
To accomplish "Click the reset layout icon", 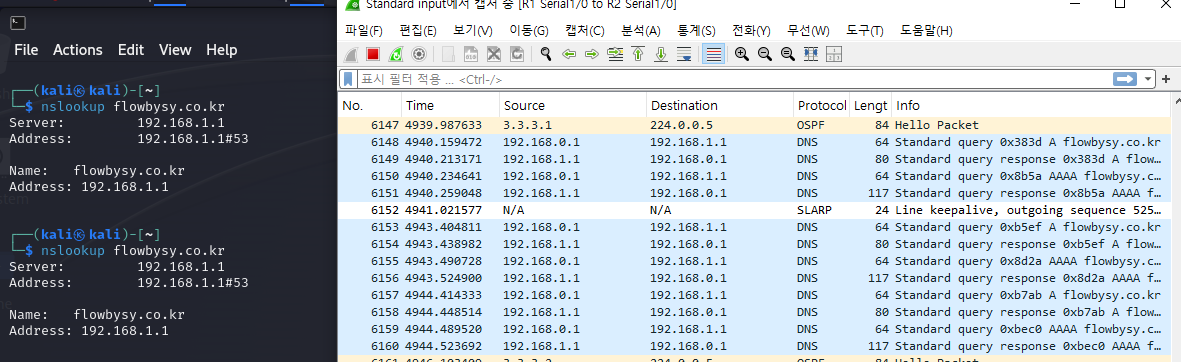I will [x=834, y=54].
